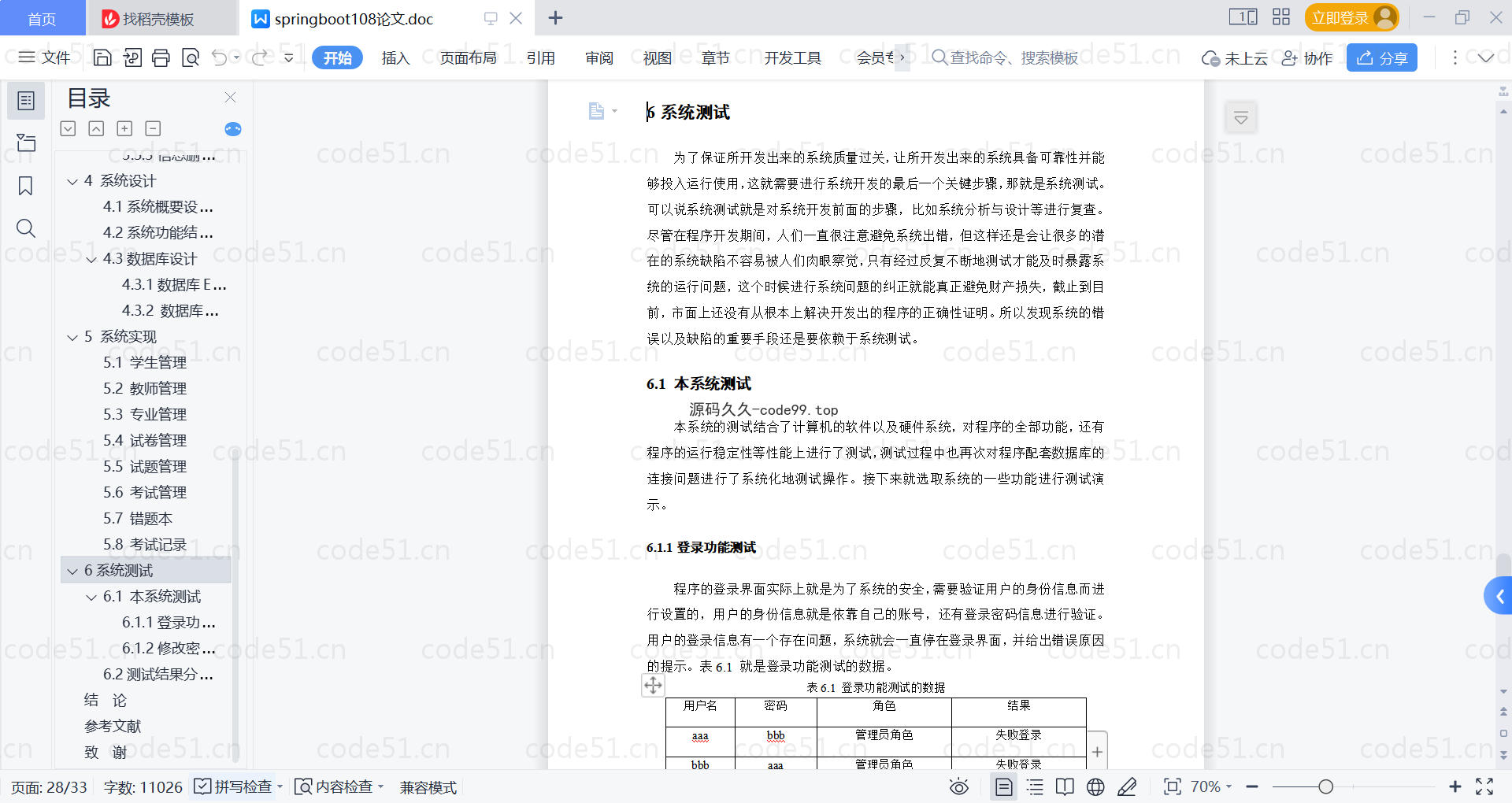Click the document page icon beside heading

[x=596, y=111]
